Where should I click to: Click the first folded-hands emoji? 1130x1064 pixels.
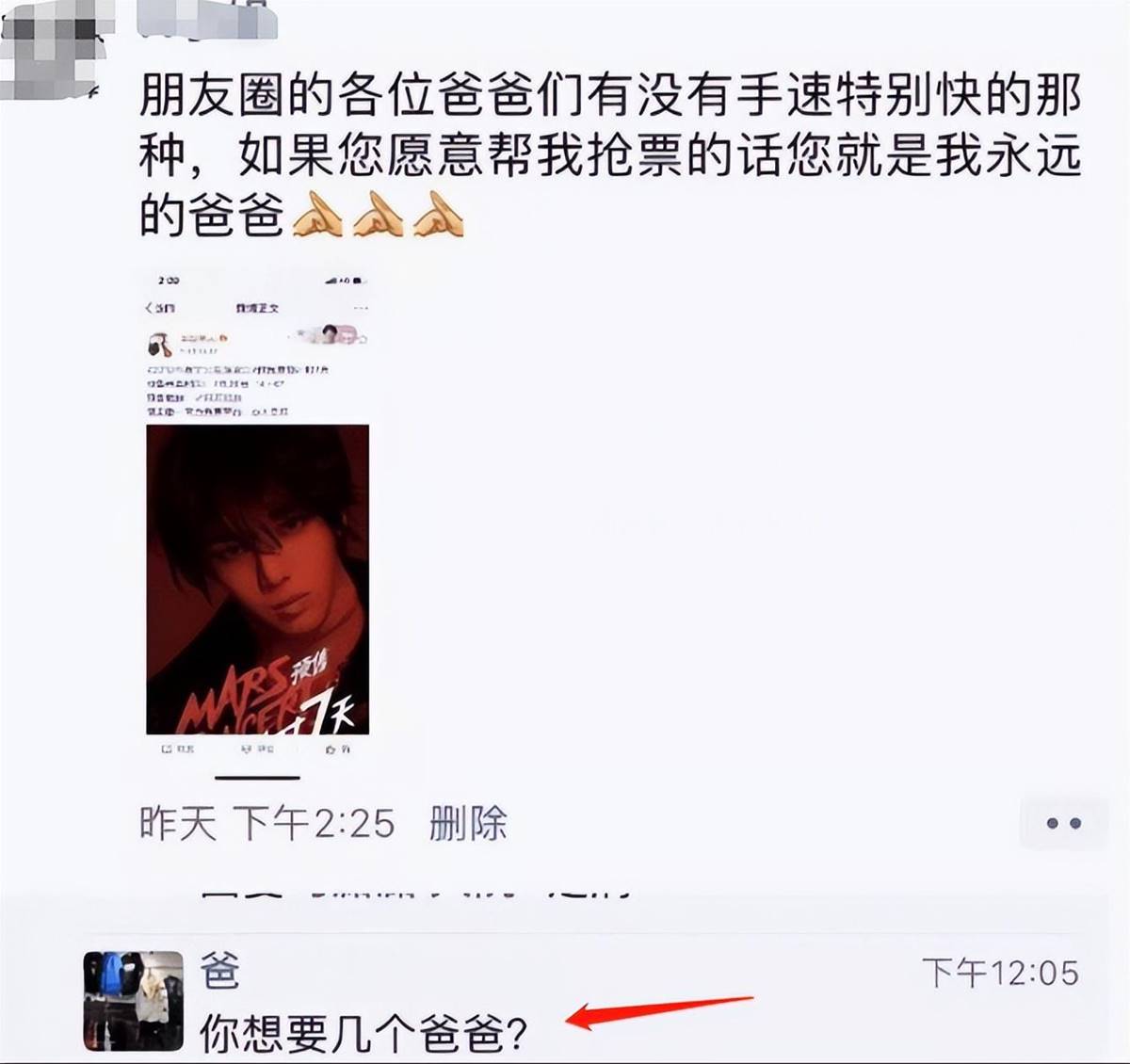click(x=317, y=215)
